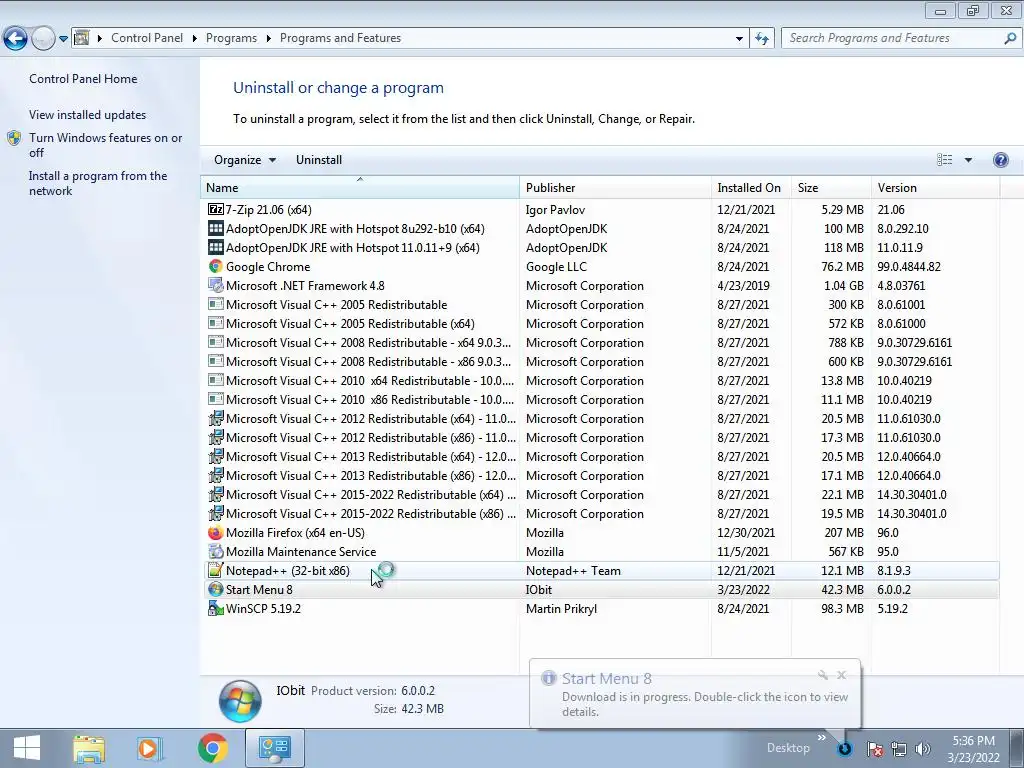Open Google Chrome from the taskbar
1024x768 pixels.
tap(212, 748)
